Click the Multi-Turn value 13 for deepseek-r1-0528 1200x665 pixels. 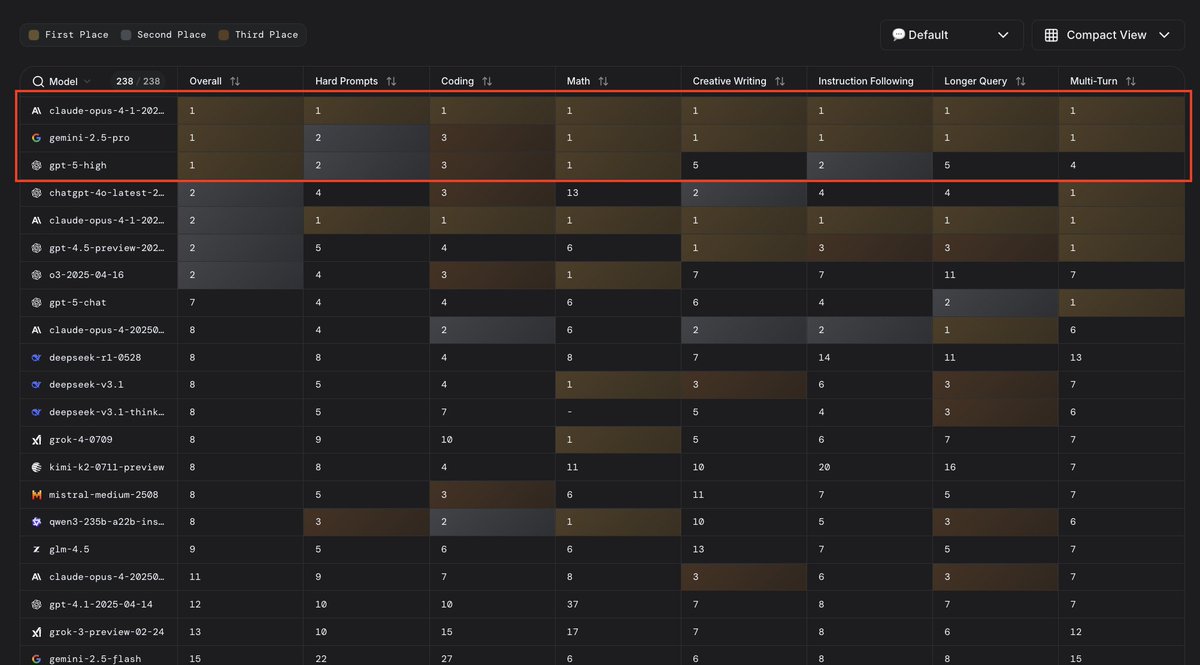point(1076,357)
